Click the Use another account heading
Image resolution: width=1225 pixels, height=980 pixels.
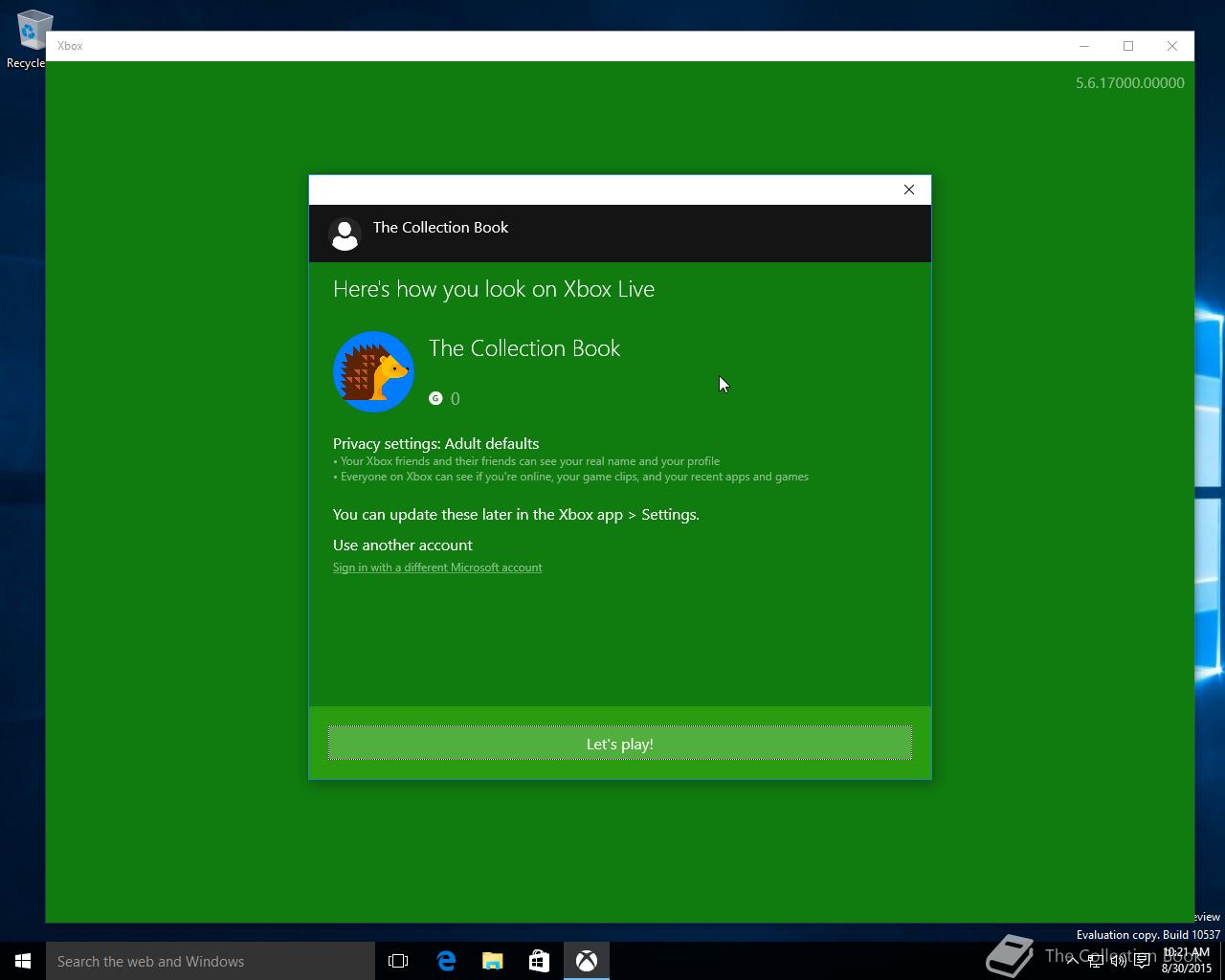pos(403,545)
